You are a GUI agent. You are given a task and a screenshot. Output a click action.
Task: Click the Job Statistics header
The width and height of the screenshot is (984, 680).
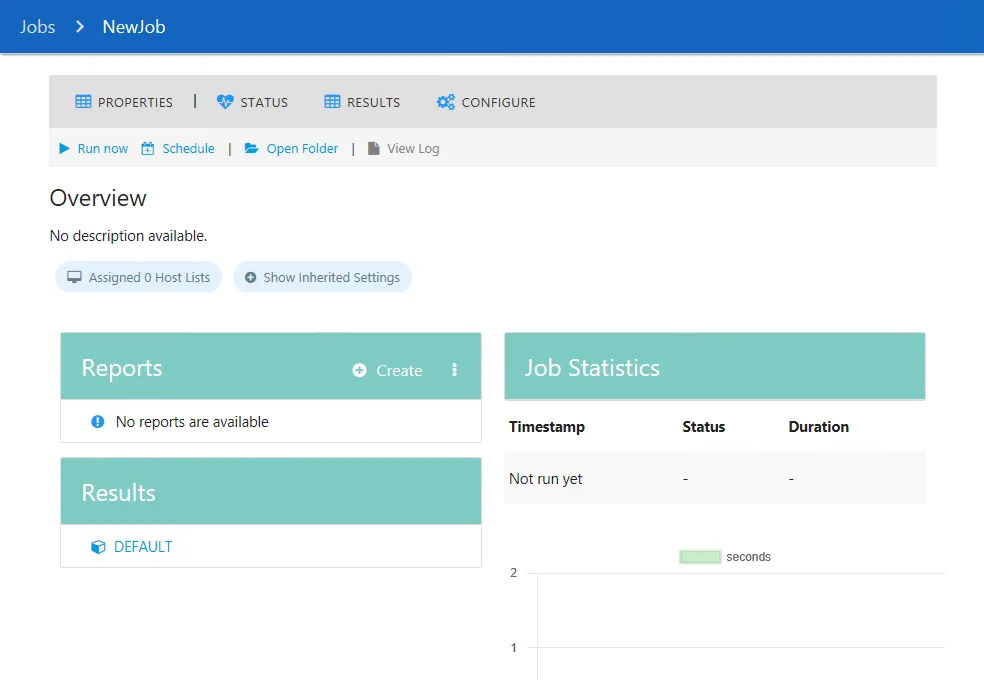tap(715, 366)
